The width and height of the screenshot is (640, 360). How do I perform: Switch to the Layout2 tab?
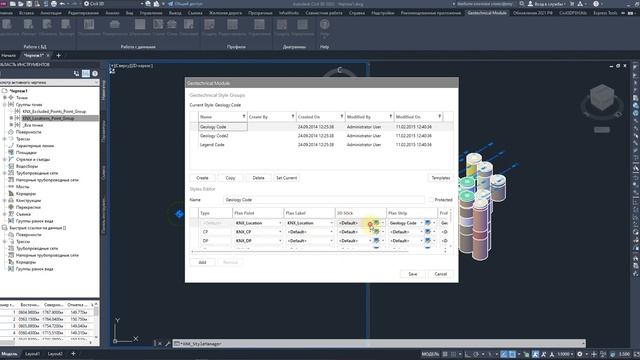(55, 353)
